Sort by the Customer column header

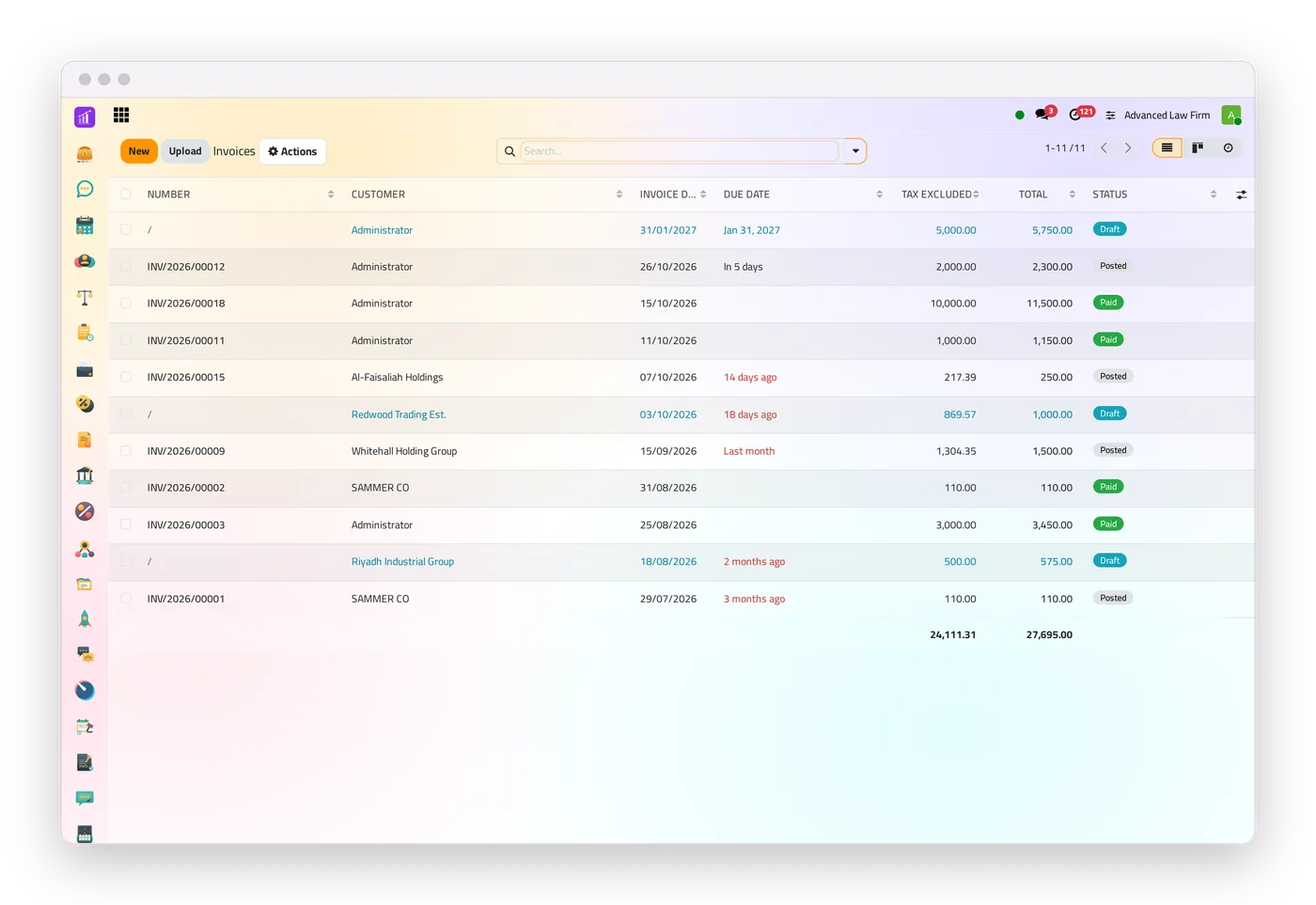point(486,195)
